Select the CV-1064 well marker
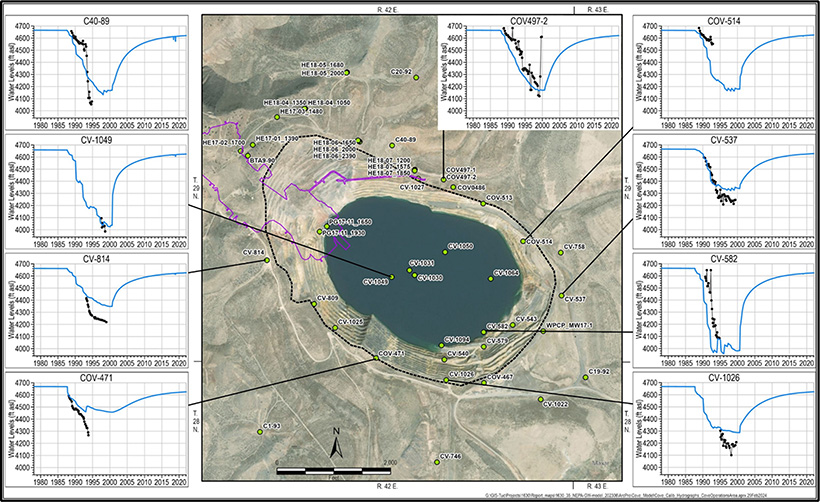This screenshot has height=502, width=820. pos(491,279)
